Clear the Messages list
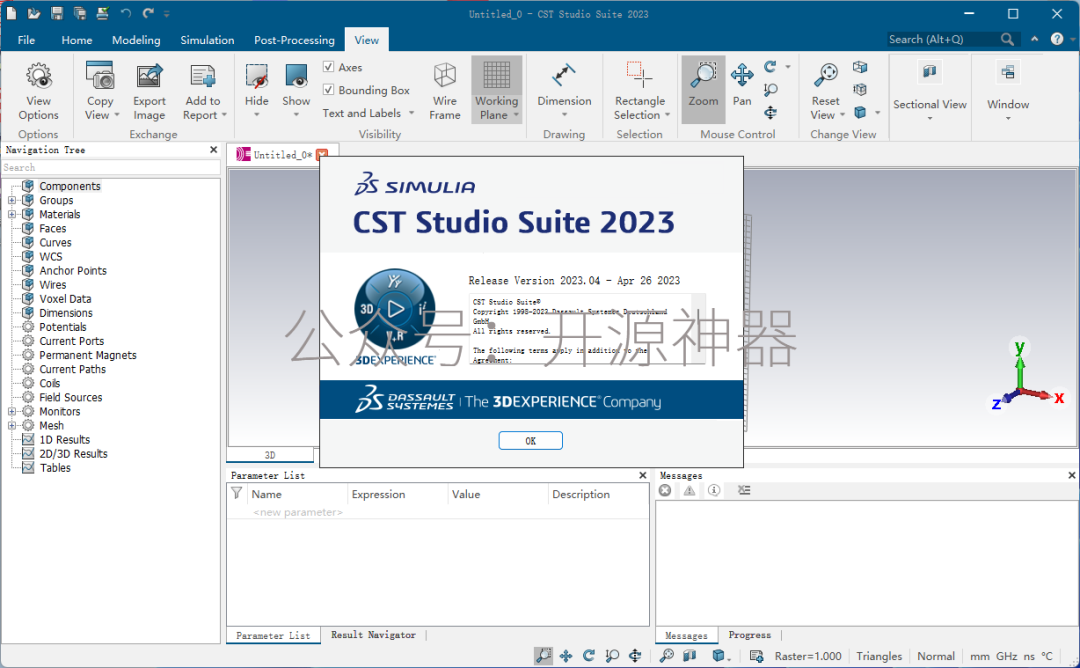The image size is (1080, 668). (744, 490)
